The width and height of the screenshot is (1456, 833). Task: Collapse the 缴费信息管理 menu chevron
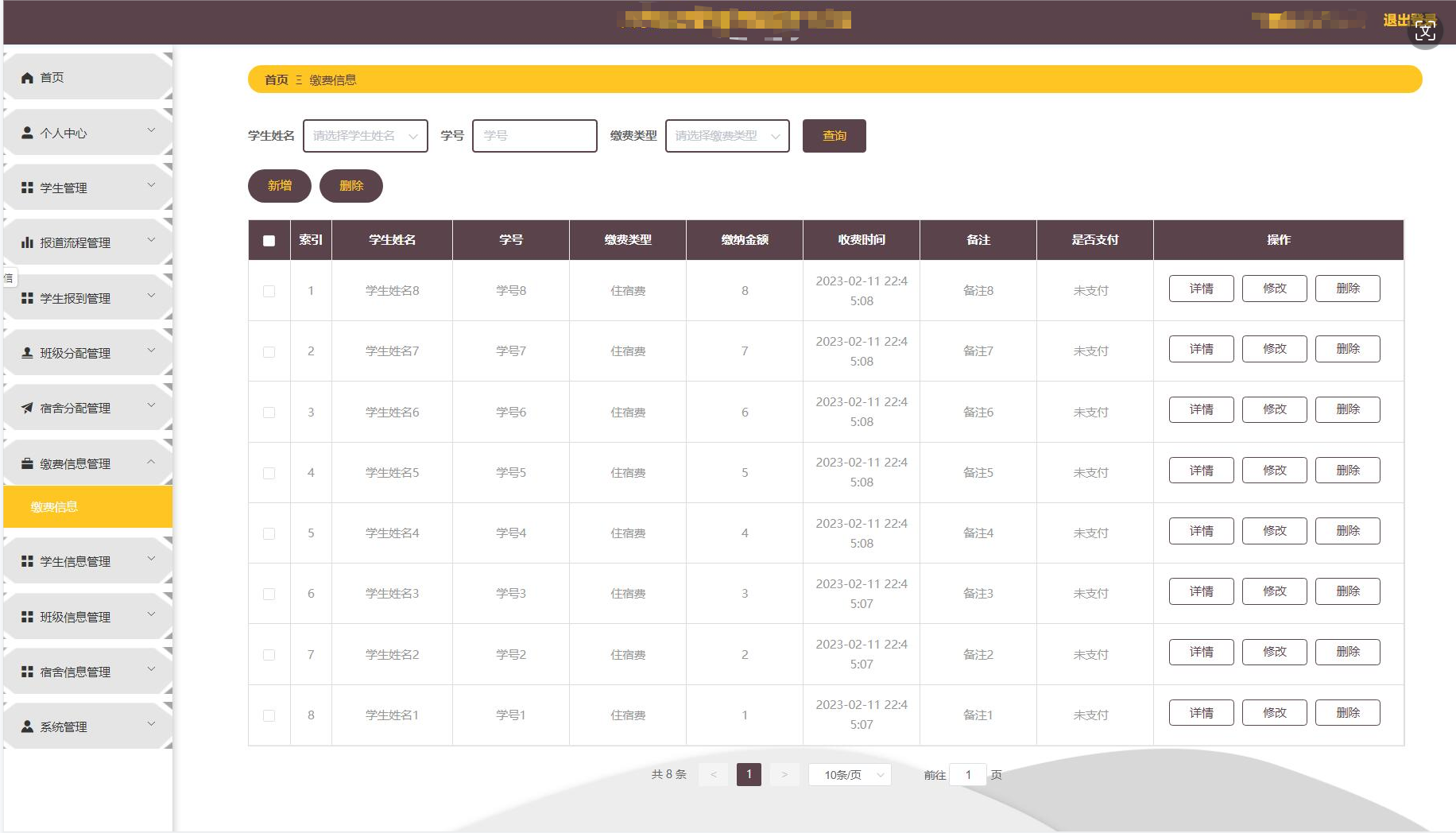click(151, 461)
